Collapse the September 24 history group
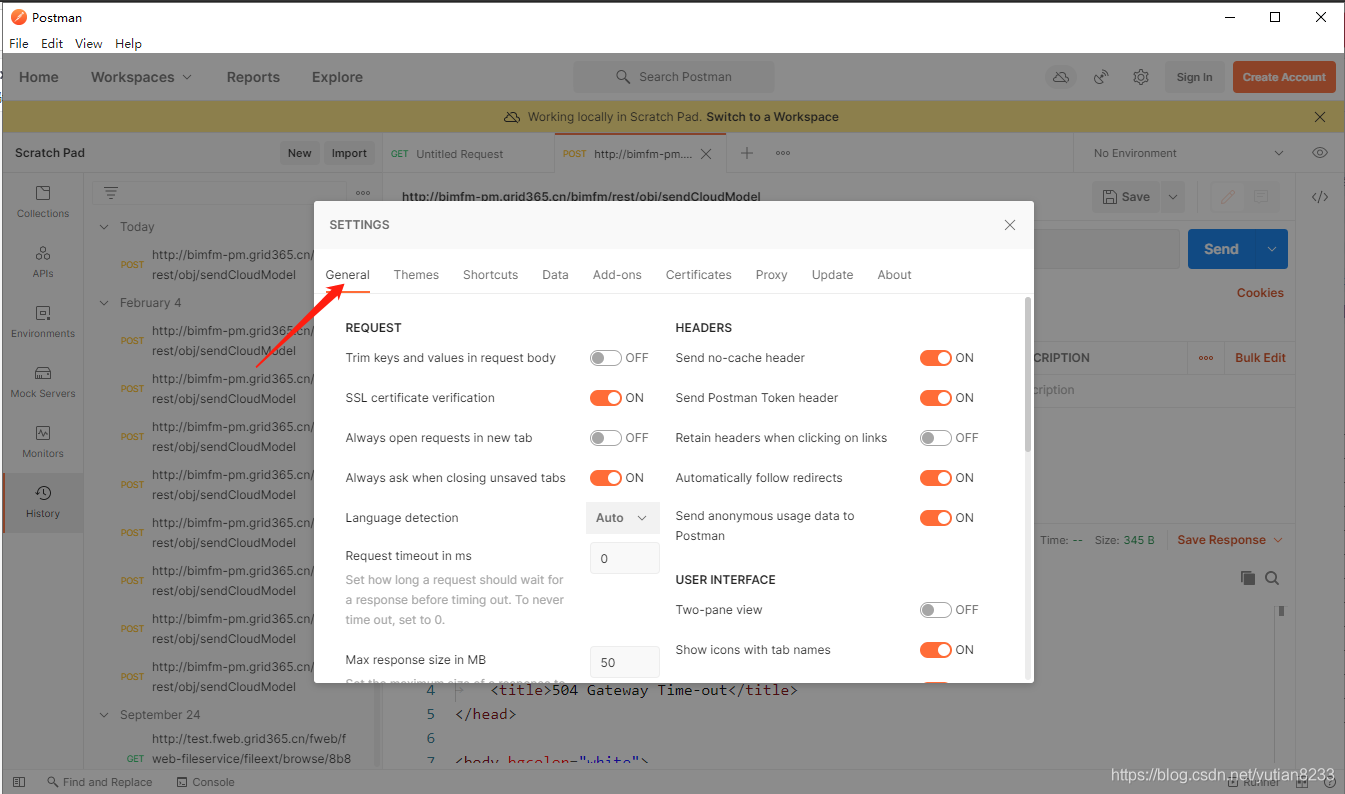Image resolution: width=1345 pixels, height=794 pixels. [x=104, y=715]
